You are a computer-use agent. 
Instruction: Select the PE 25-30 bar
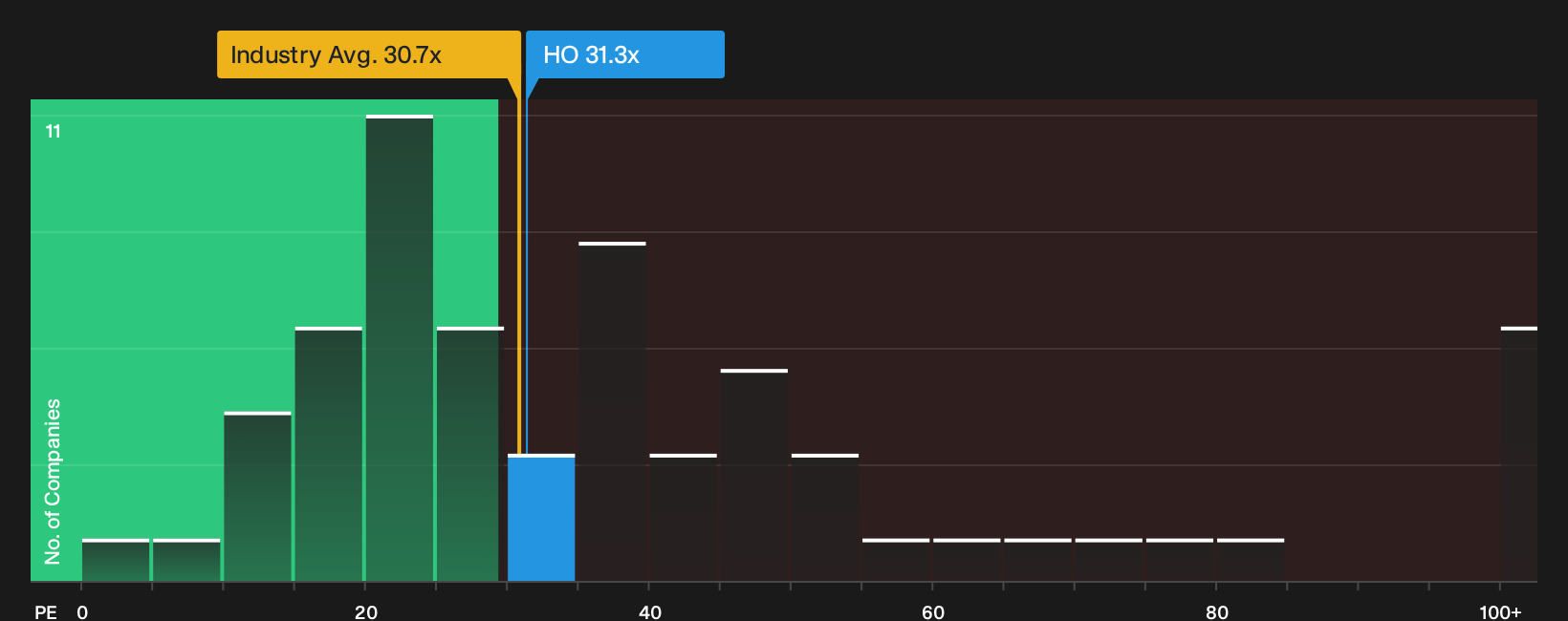tap(470, 455)
